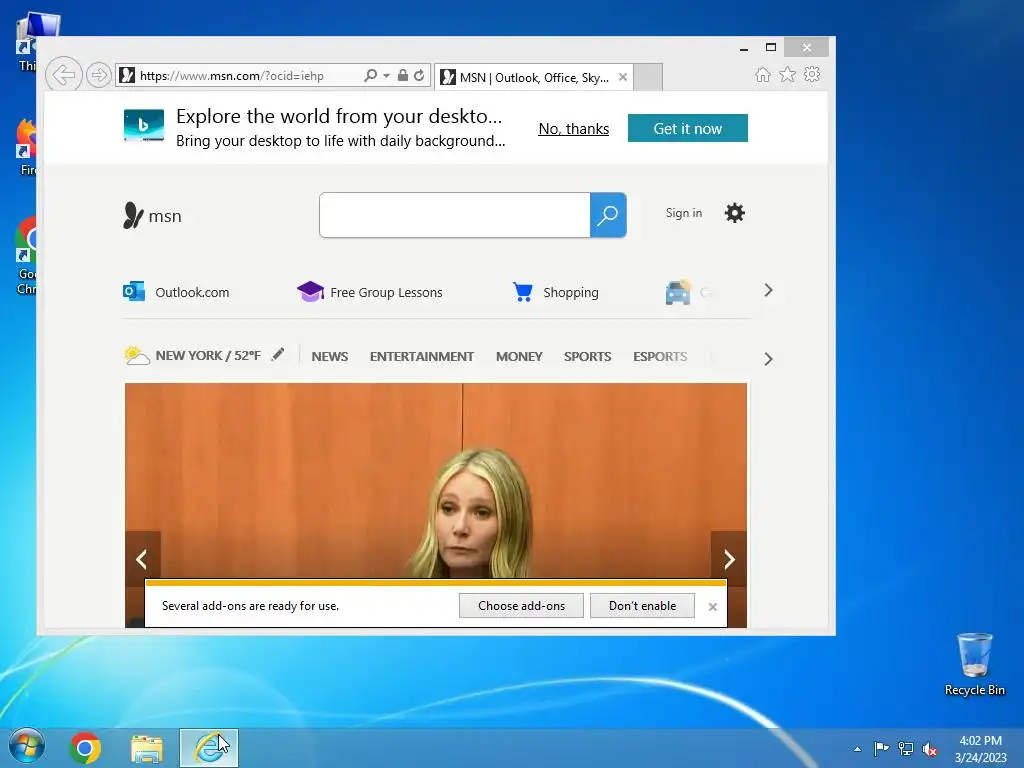
Task: Open the ESPORTS category
Action: coord(660,357)
